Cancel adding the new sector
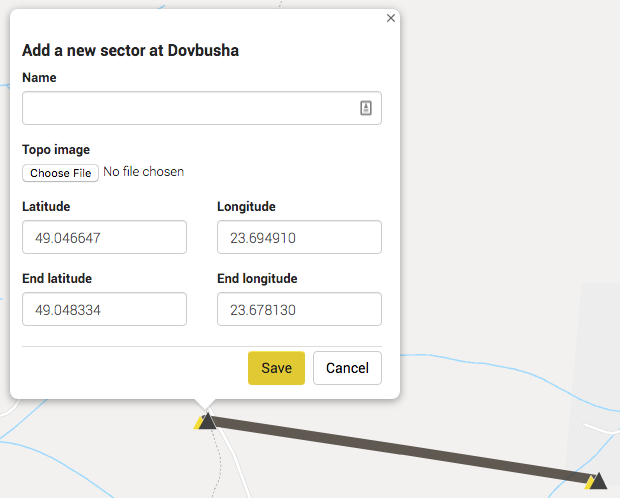 (347, 368)
